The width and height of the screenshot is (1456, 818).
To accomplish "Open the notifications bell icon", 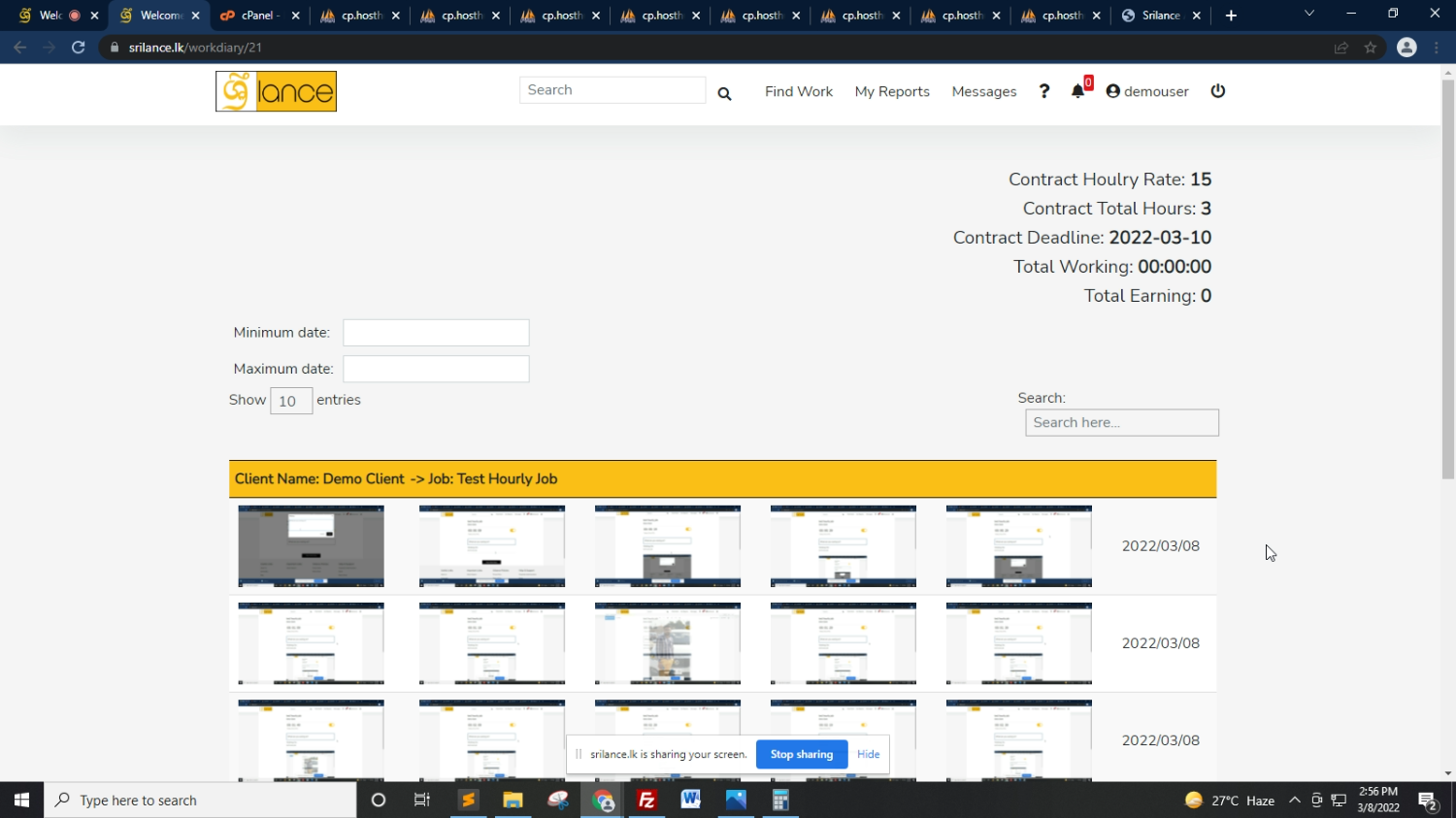I will click(1077, 91).
